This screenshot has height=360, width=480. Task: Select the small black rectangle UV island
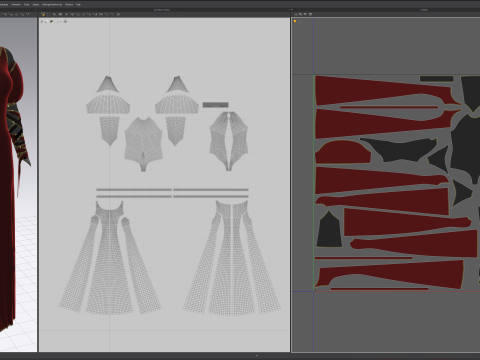click(x=436, y=79)
